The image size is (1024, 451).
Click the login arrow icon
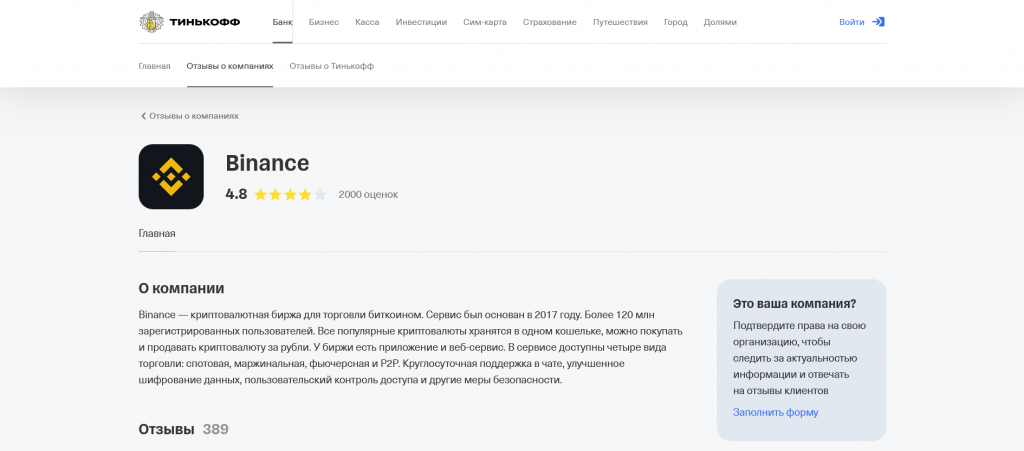878,21
